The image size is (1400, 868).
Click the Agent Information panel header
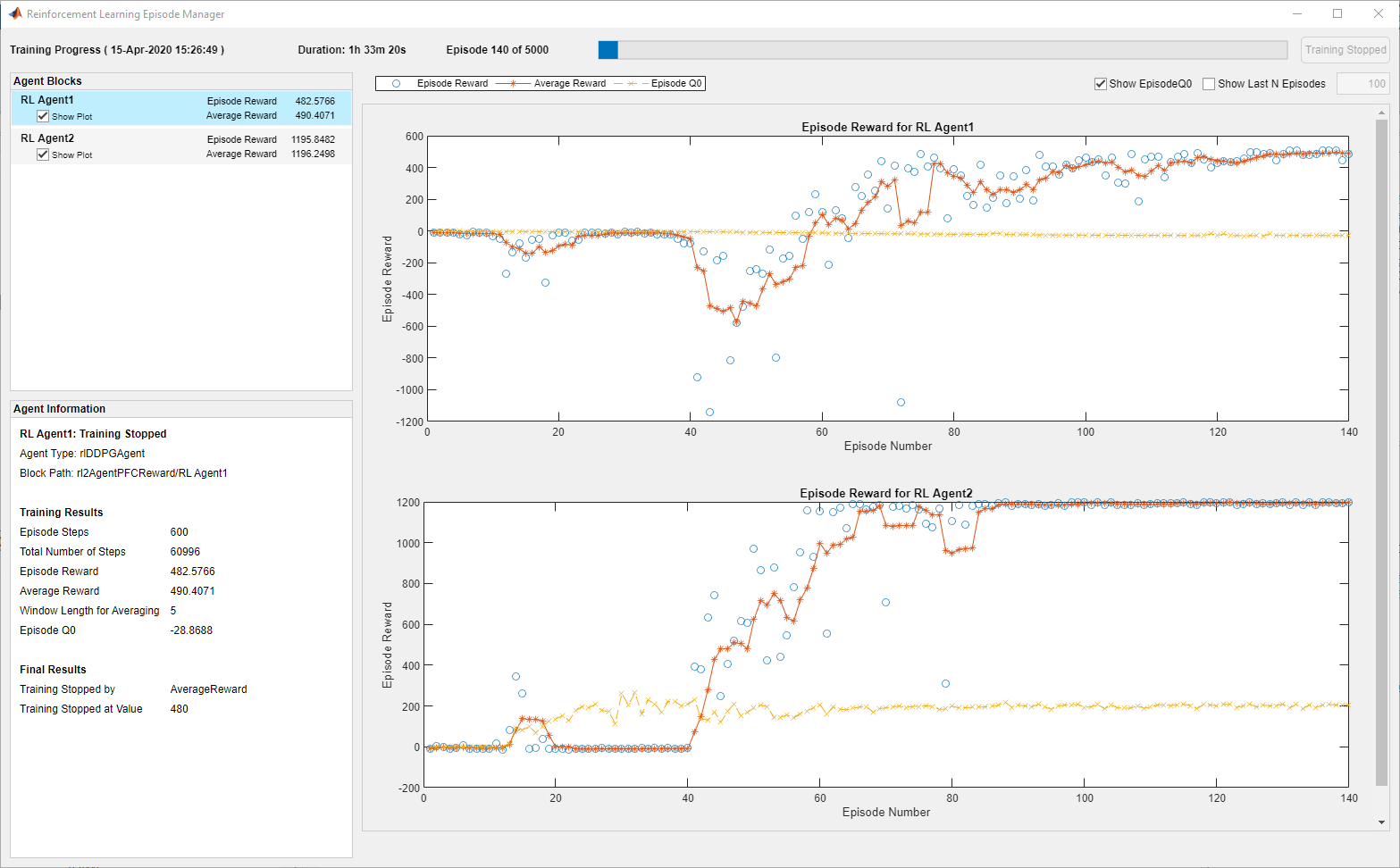pyautogui.click(x=181, y=409)
